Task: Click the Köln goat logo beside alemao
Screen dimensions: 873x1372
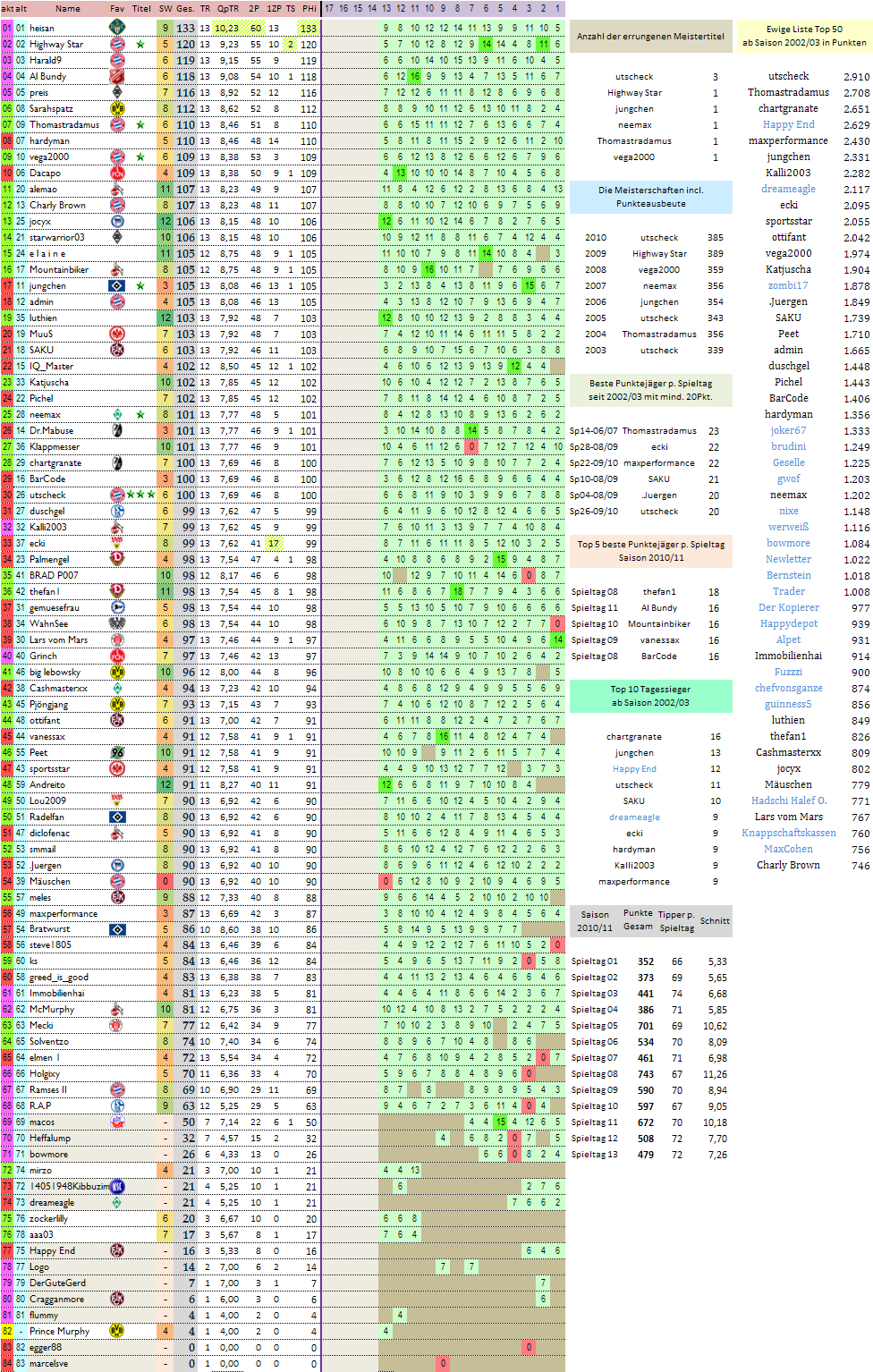Action: pyautogui.click(x=116, y=189)
